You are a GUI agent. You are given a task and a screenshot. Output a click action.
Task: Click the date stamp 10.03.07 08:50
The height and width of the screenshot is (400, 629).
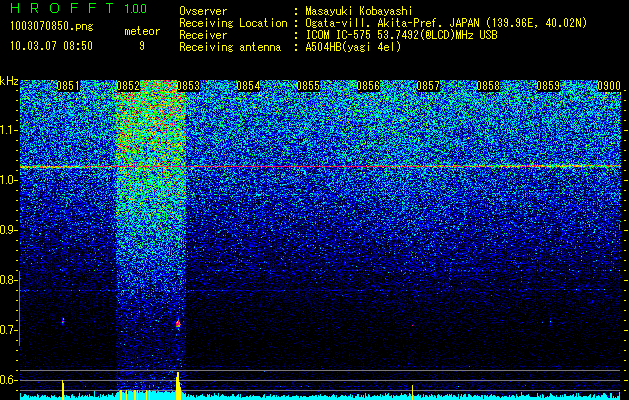[51, 46]
